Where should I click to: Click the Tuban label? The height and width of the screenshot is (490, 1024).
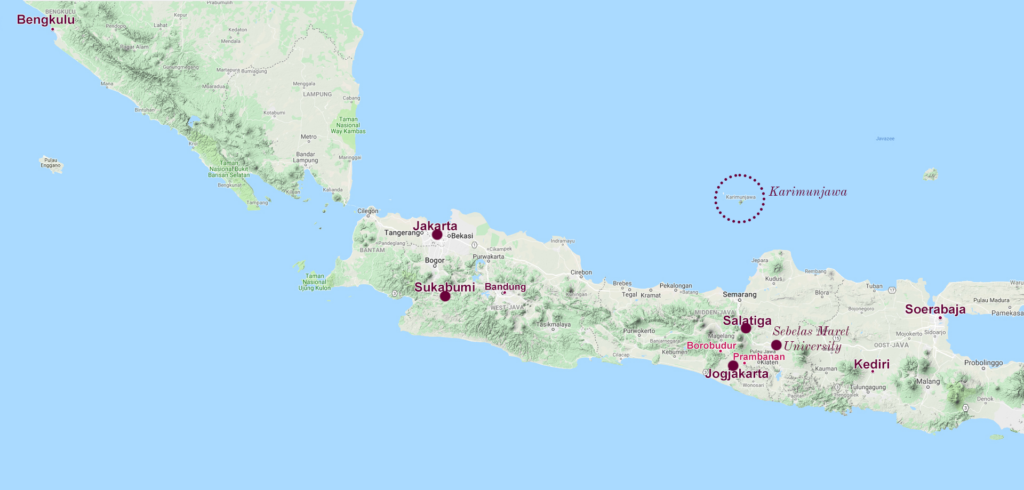[x=874, y=286]
